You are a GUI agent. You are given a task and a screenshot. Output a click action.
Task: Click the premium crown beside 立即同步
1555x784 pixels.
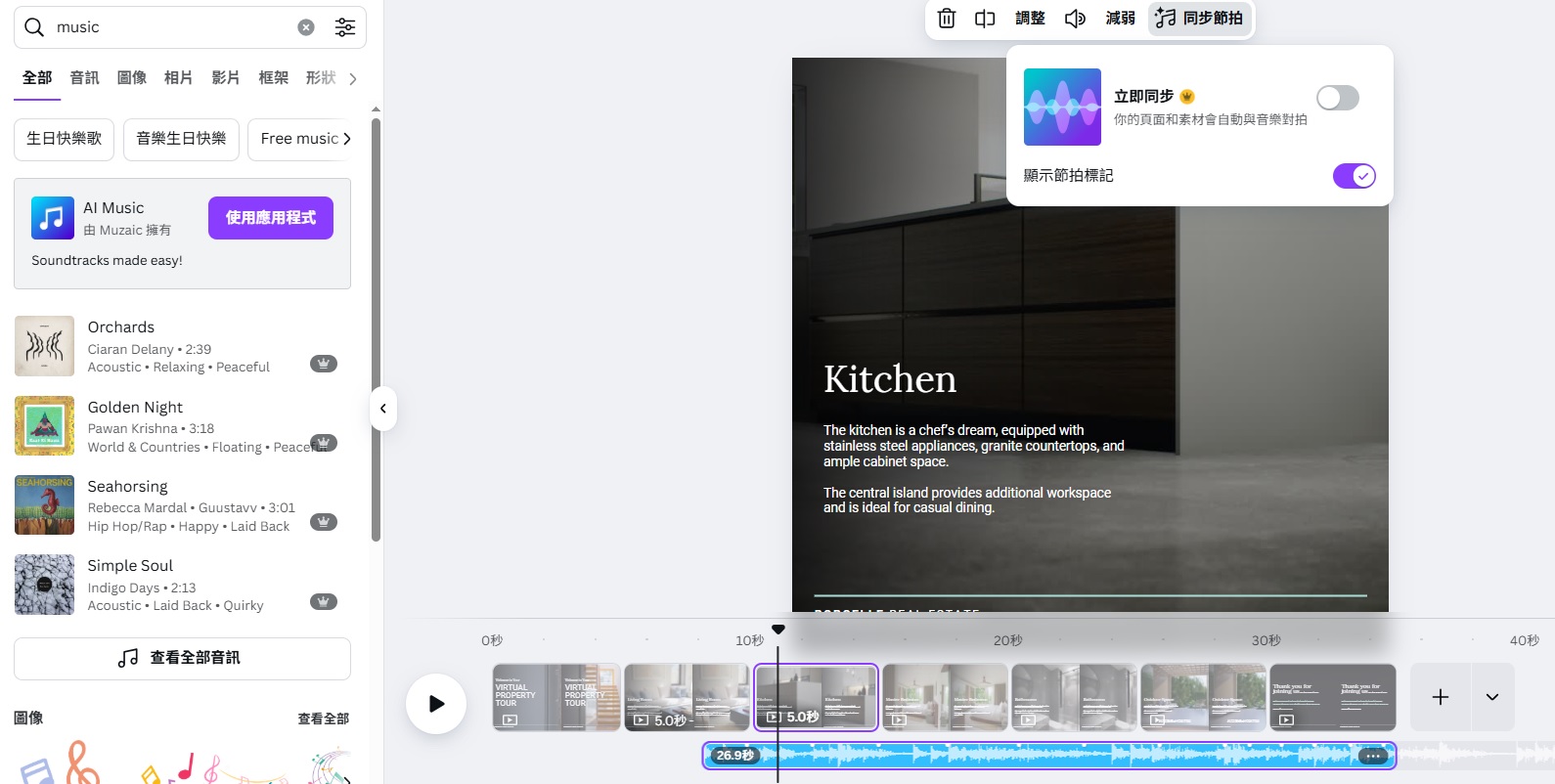point(1187,97)
